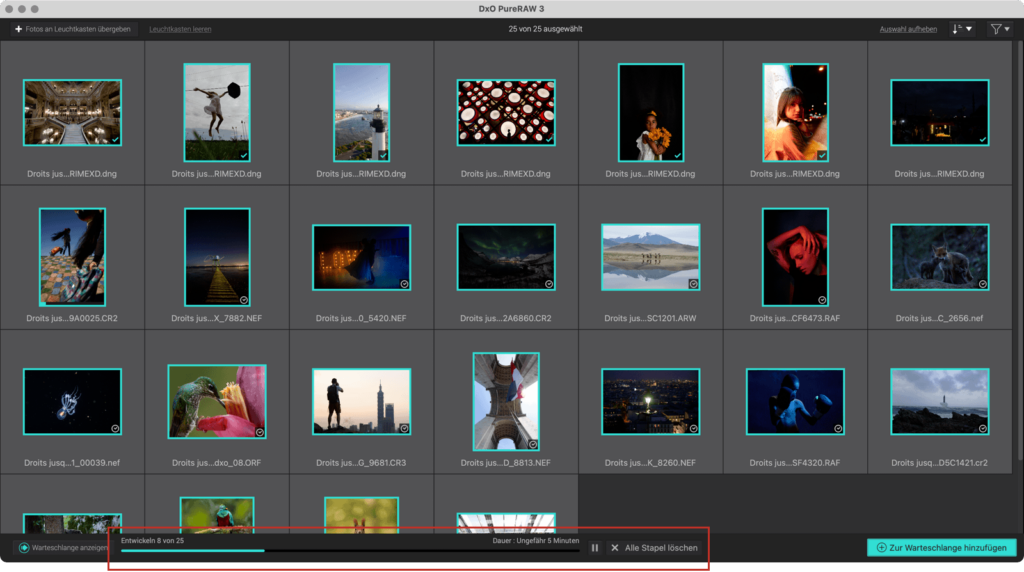Click filename Droits jus...2A6860.CR2

[505, 319]
